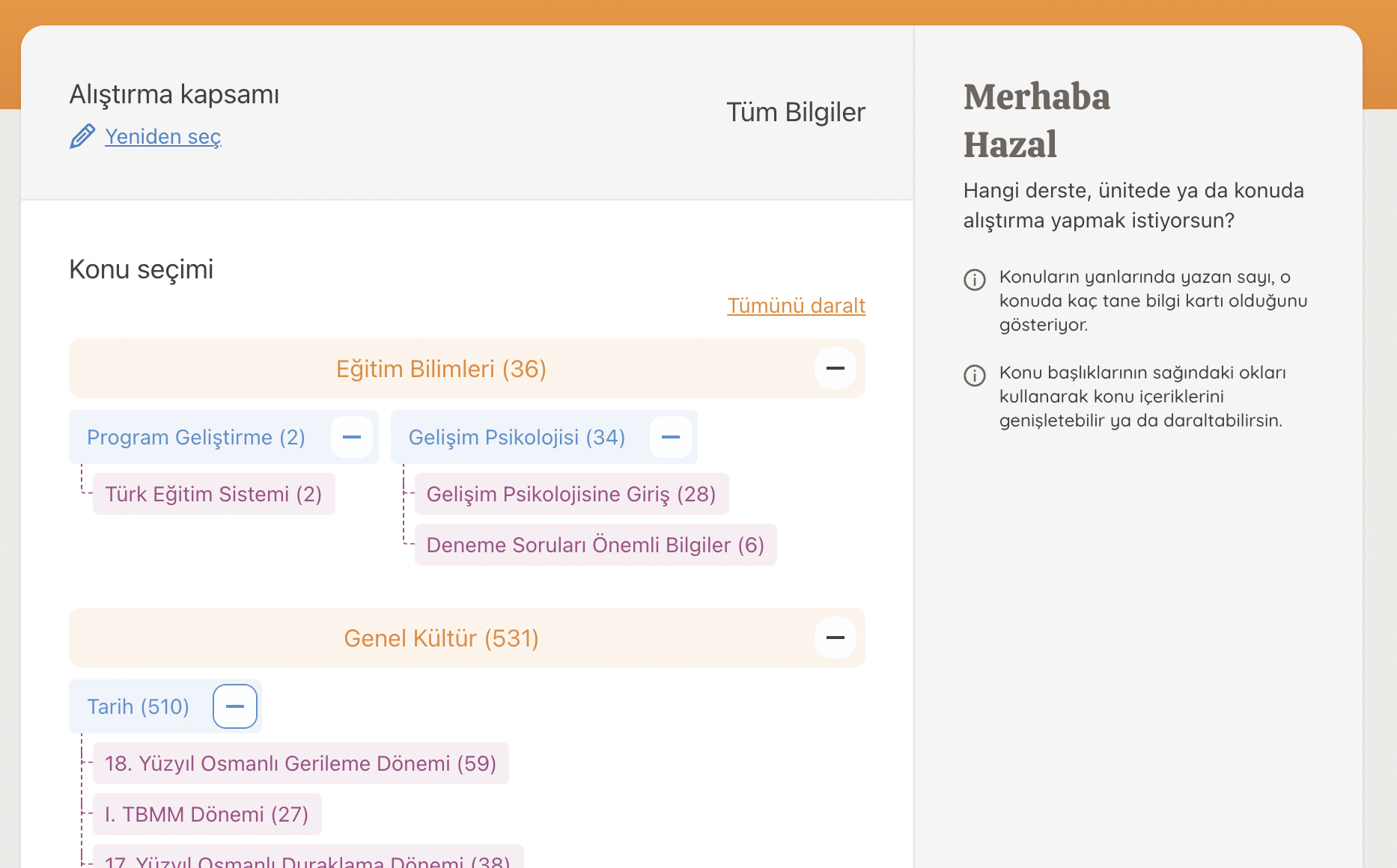Select 17. Yüzyıl Osmanlı Duraklama Dönemi
This screenshot has width=1397, height=868.
click(308, 859)
